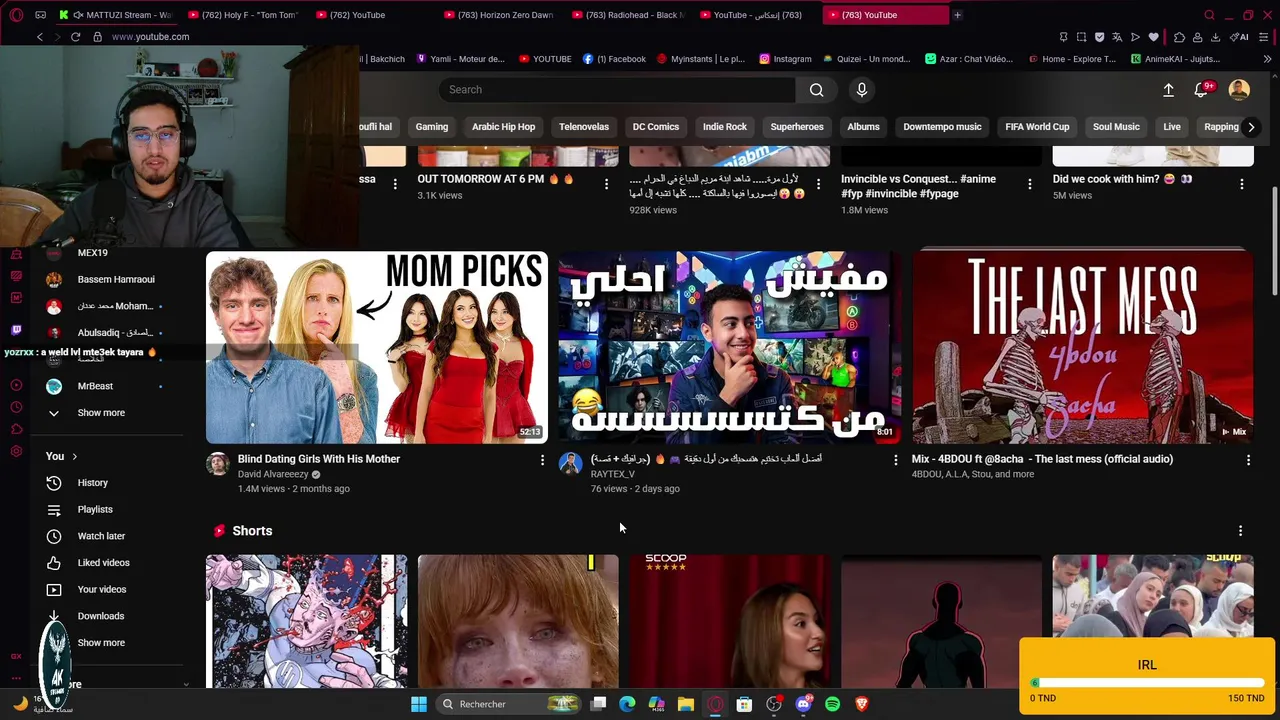
Task: Open MOM PICKS video thumbnail
Action: pyautogui.click(x=377, y=347)
